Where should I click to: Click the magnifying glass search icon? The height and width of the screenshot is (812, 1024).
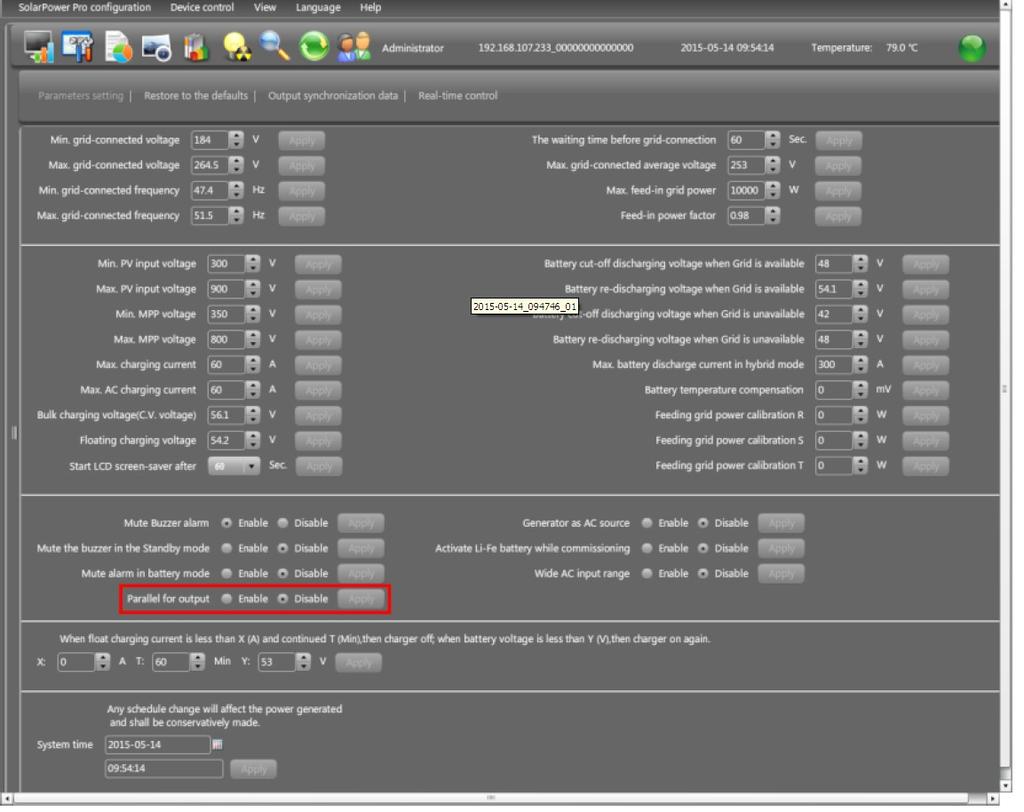point(274,46)
